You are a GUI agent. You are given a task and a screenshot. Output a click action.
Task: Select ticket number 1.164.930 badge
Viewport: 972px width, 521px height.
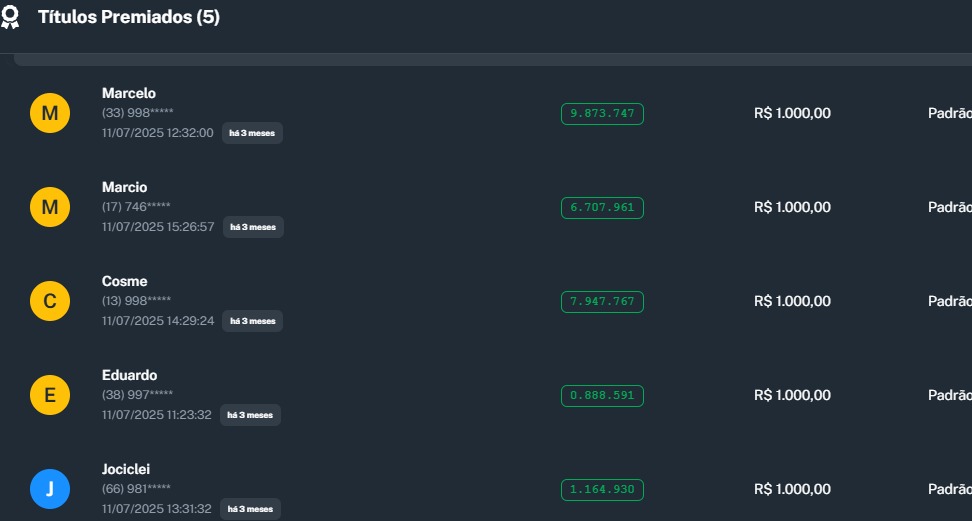coord(602,490)
